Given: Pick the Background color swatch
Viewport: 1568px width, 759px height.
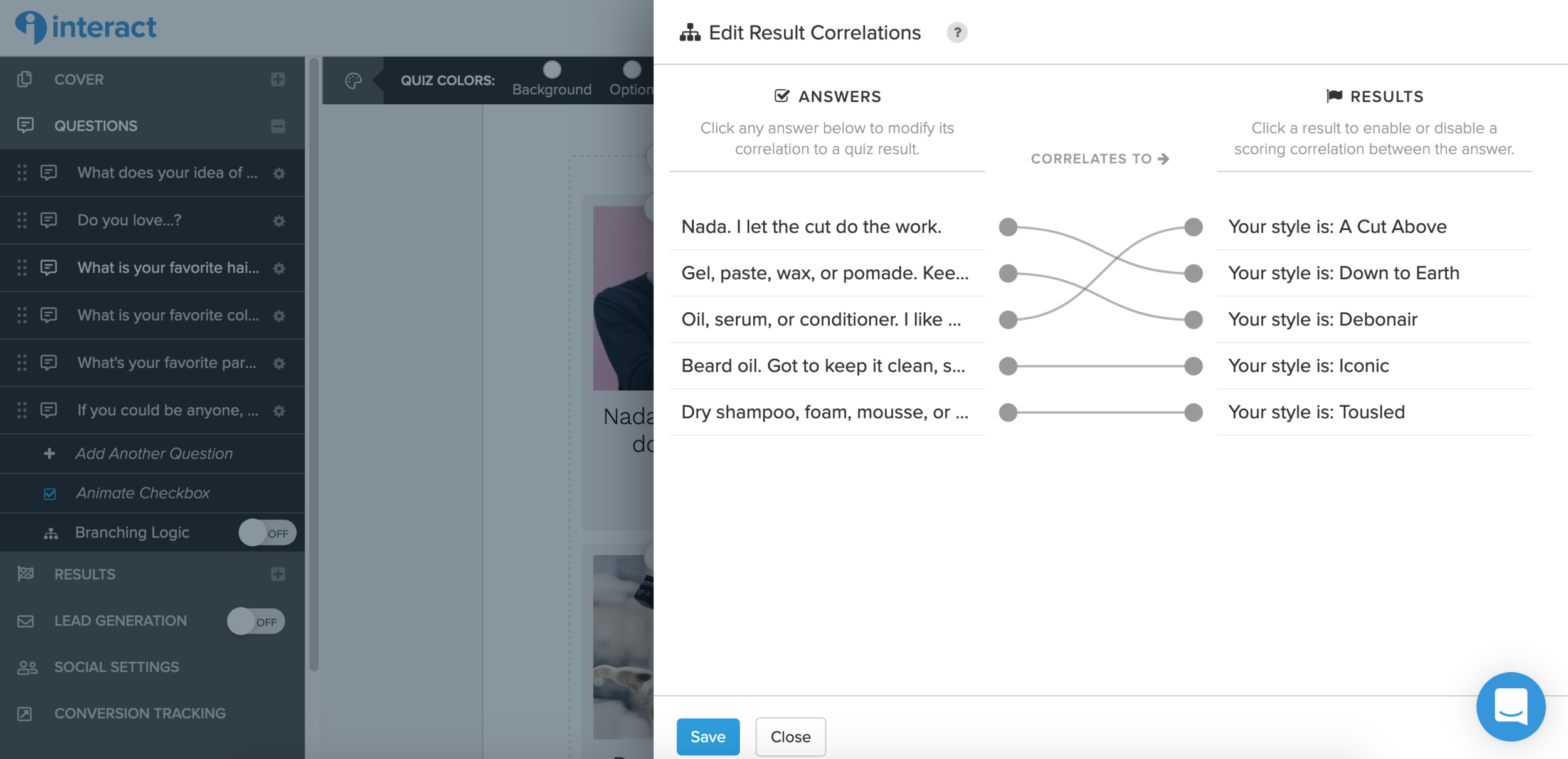Looking at the screenshot, I should coord(551,70).
